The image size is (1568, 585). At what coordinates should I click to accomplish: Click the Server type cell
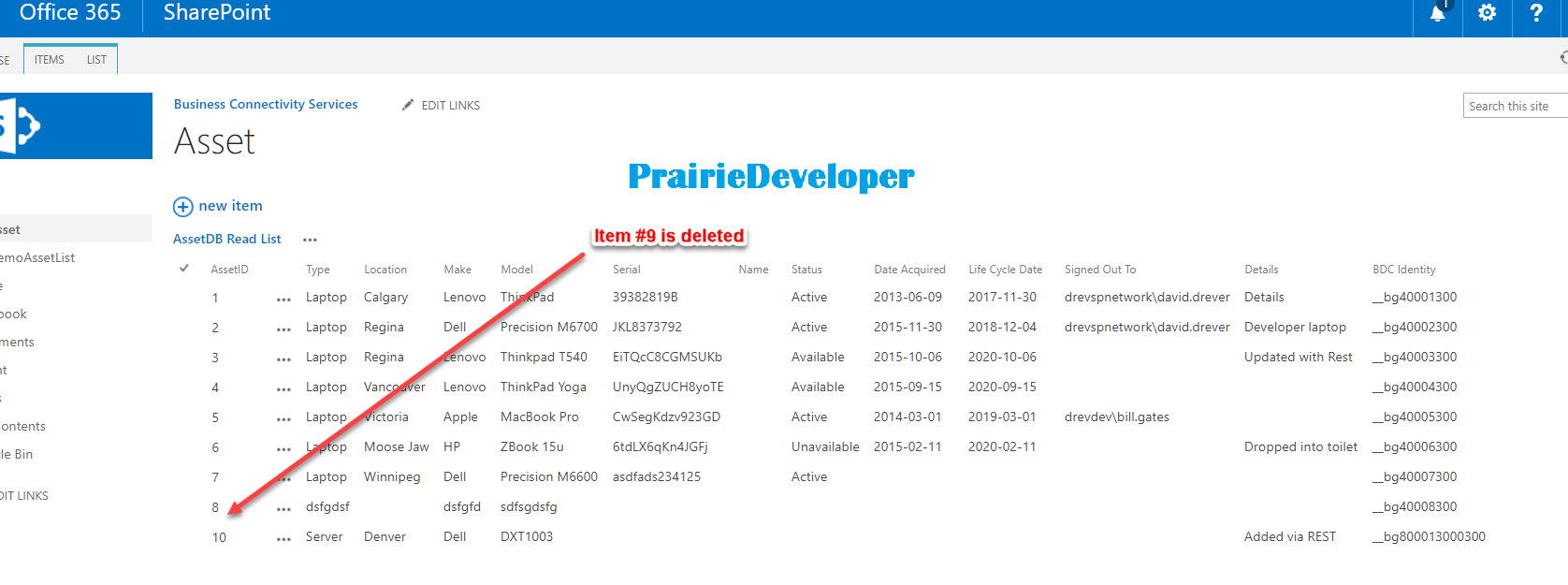(x=325, y=536)
